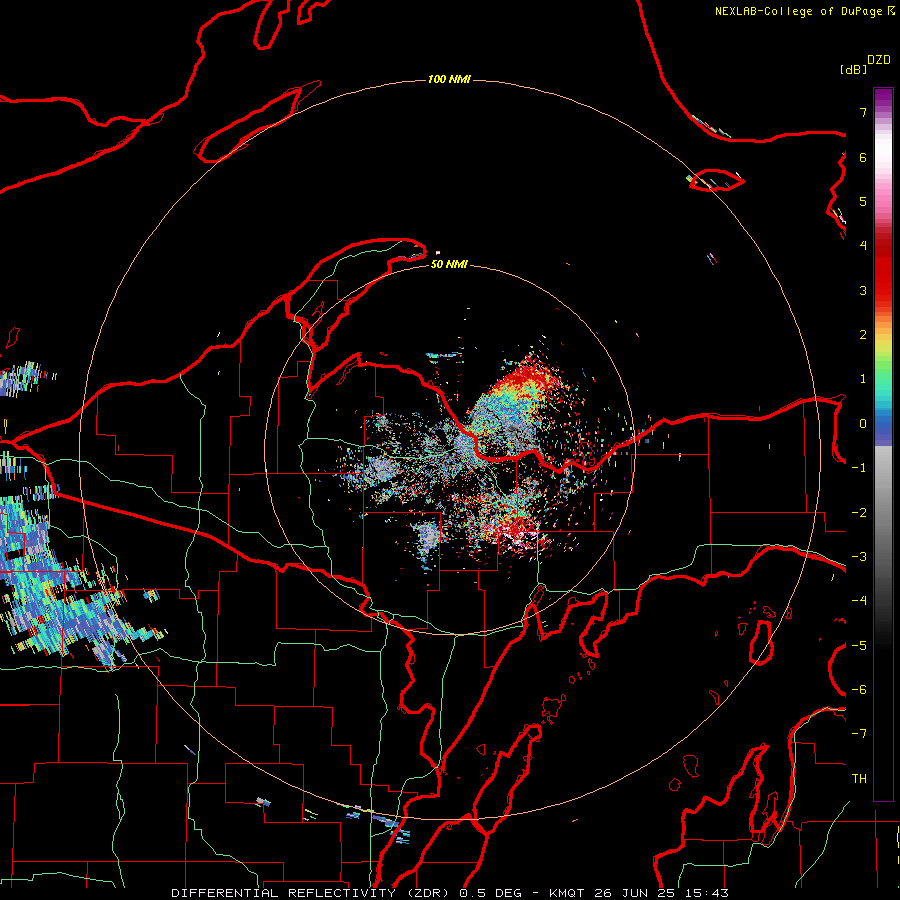Click the -7 value on the color scale

(x=859, y=734)
